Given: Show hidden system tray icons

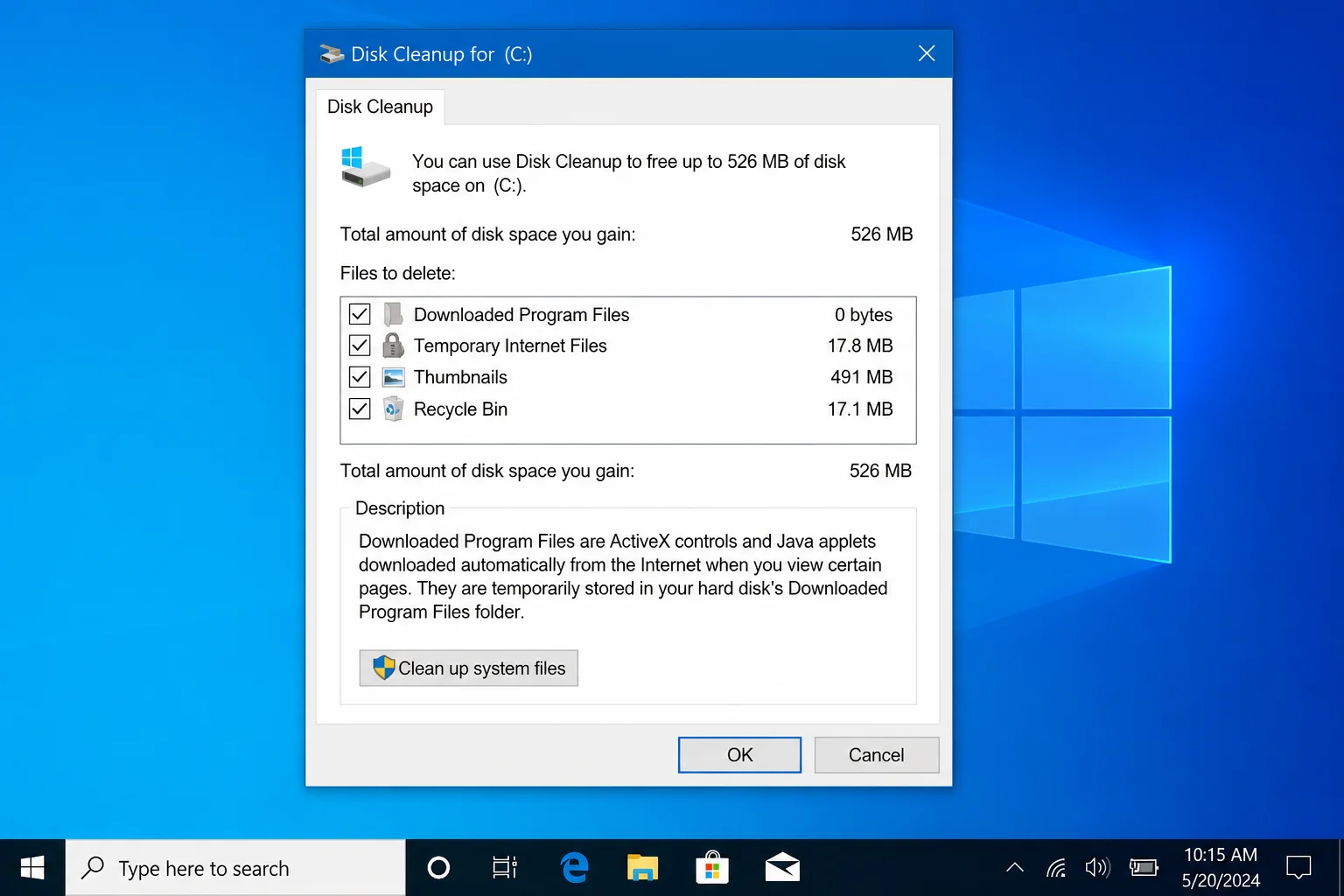Looking at the screenshot, I should coord(1015,868).
